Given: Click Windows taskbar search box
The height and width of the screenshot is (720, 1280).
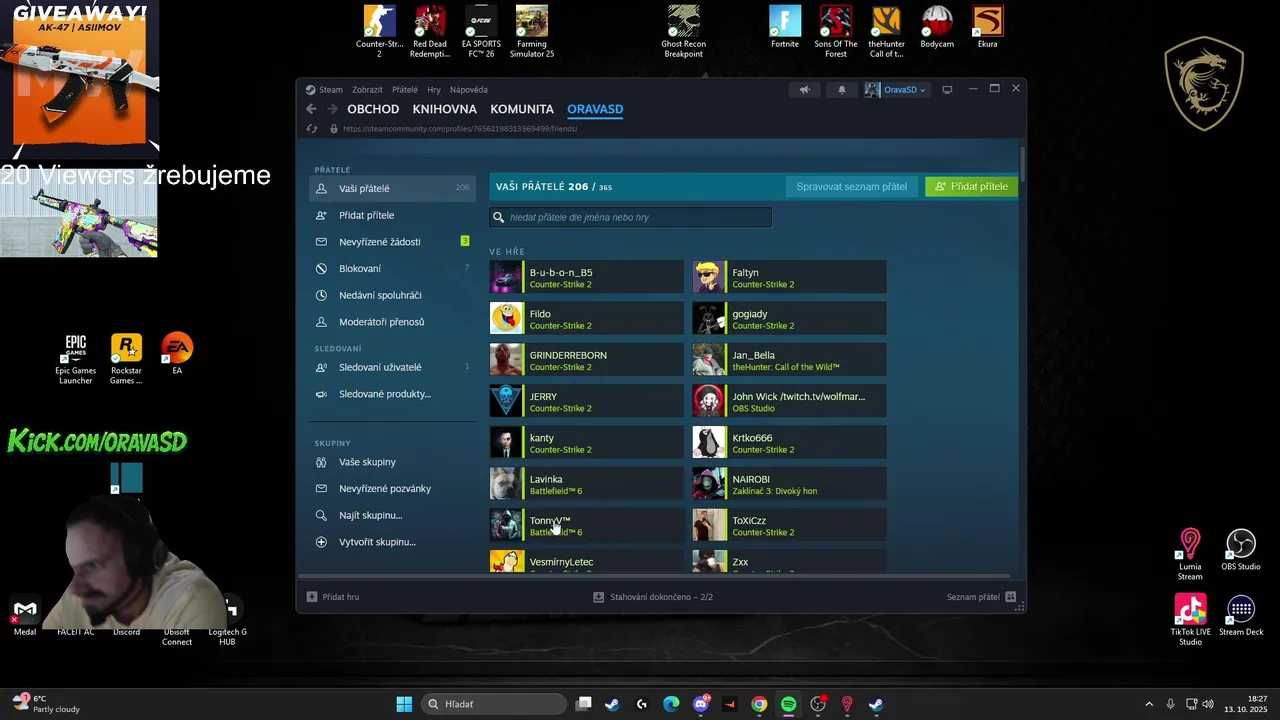Looking at the screenshot, I should point(494,704).
